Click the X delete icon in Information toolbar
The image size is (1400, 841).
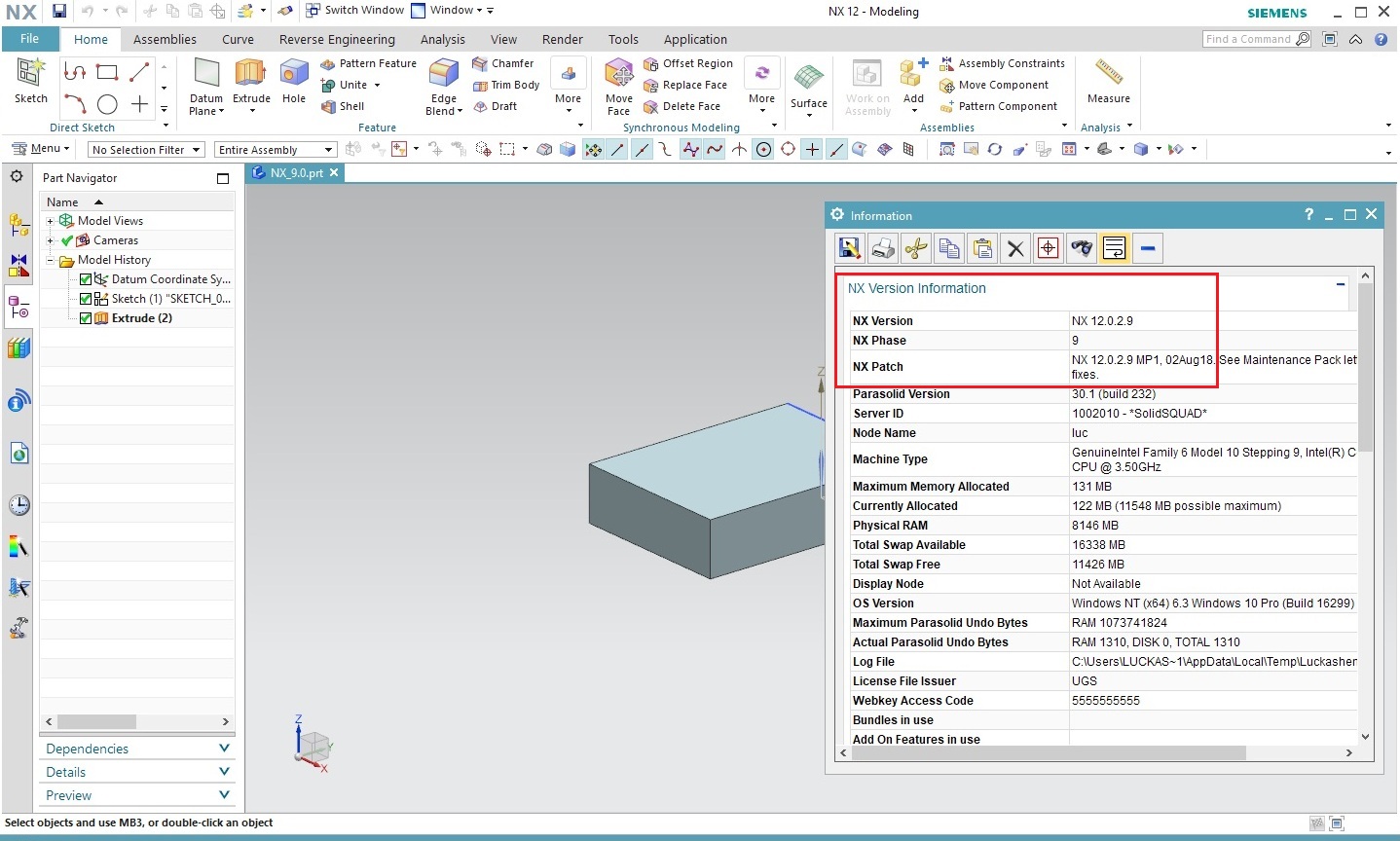pyautogui.click(x=1015, y=248)
